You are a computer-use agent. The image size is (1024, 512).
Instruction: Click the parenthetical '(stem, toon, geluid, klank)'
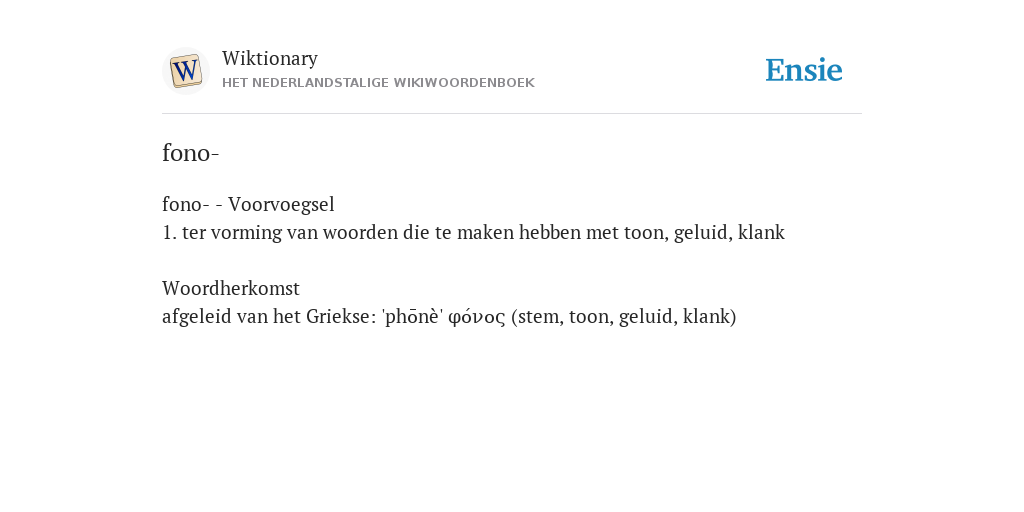(624, 317)
